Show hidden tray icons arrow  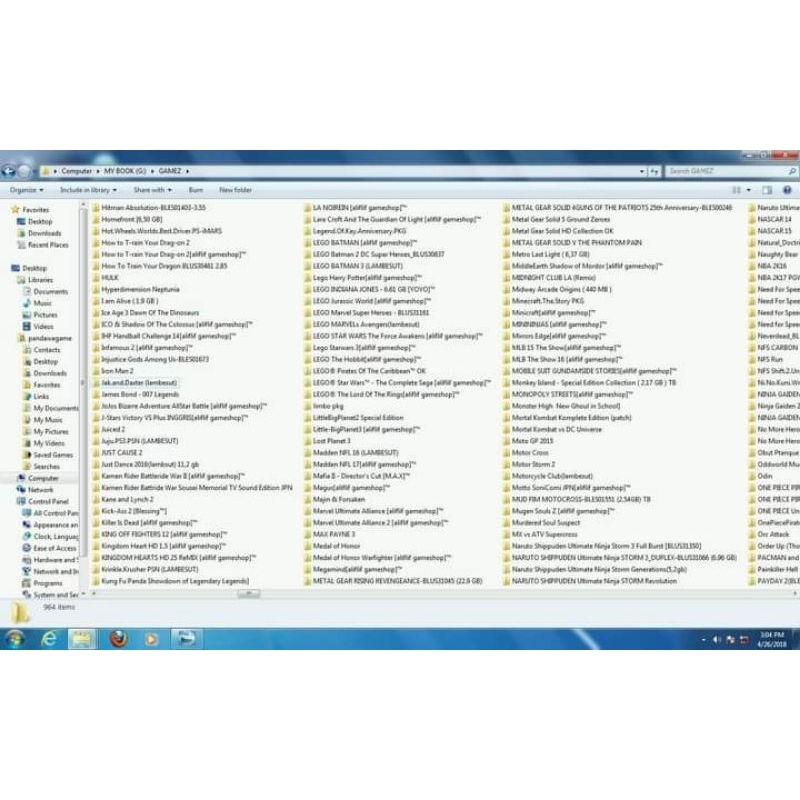point(704,639)
